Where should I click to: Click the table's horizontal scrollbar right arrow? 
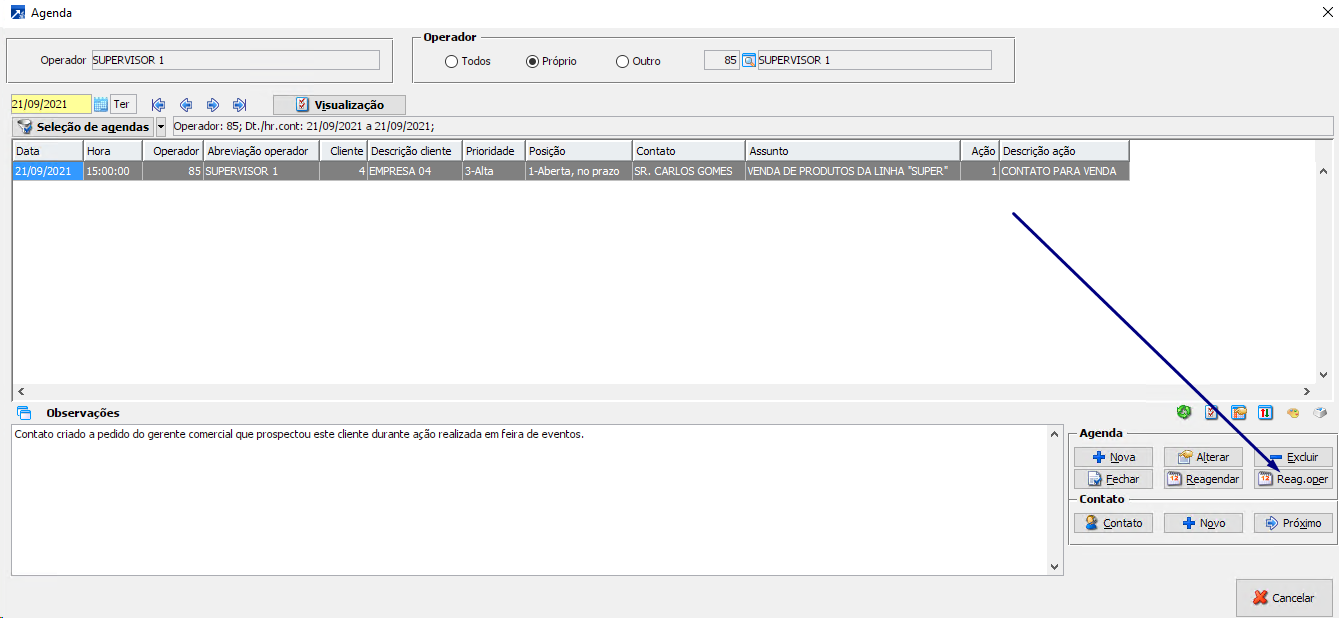pos(1307,392)
